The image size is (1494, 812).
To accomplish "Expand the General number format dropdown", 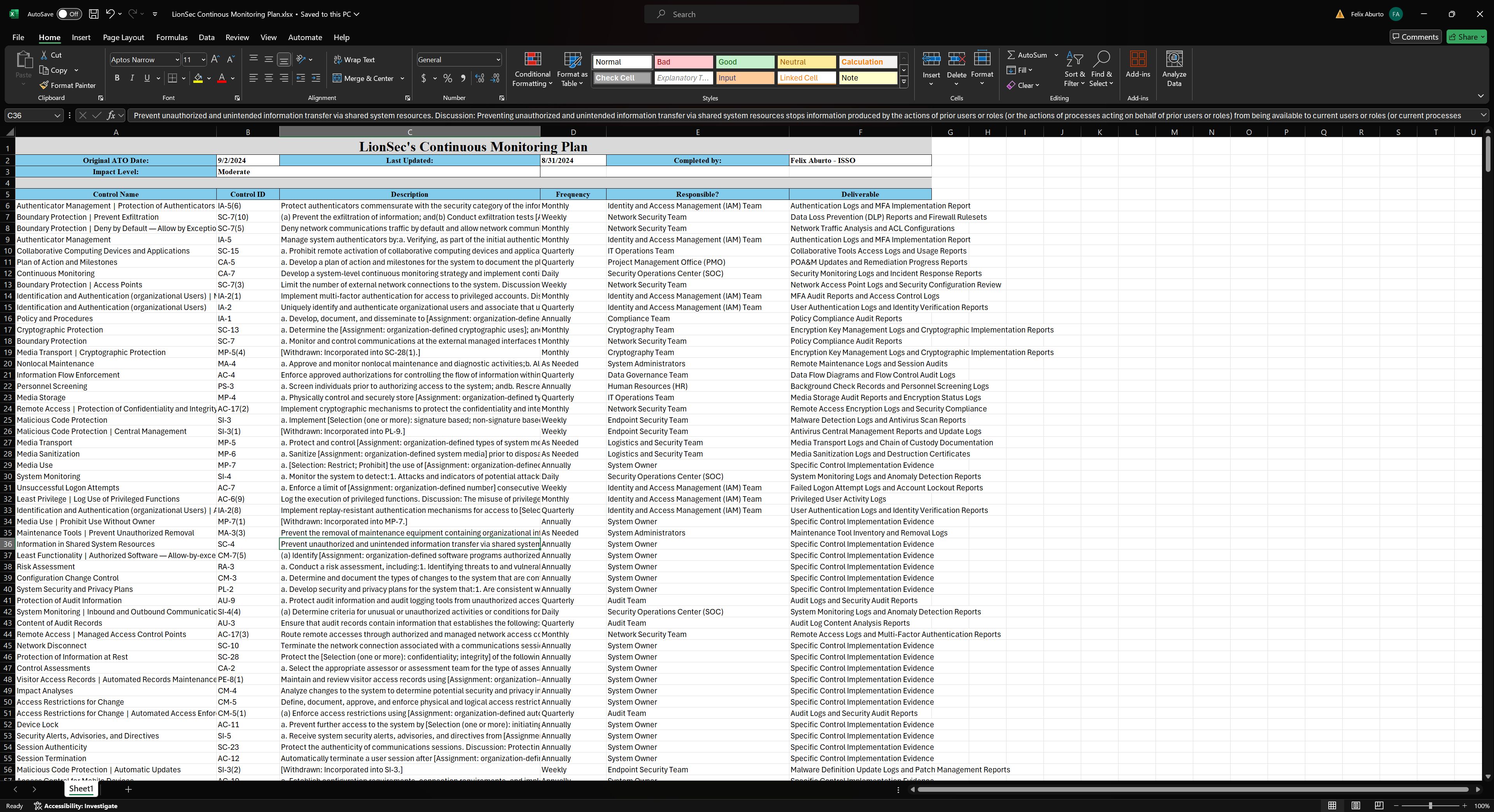I will [498, 60].
